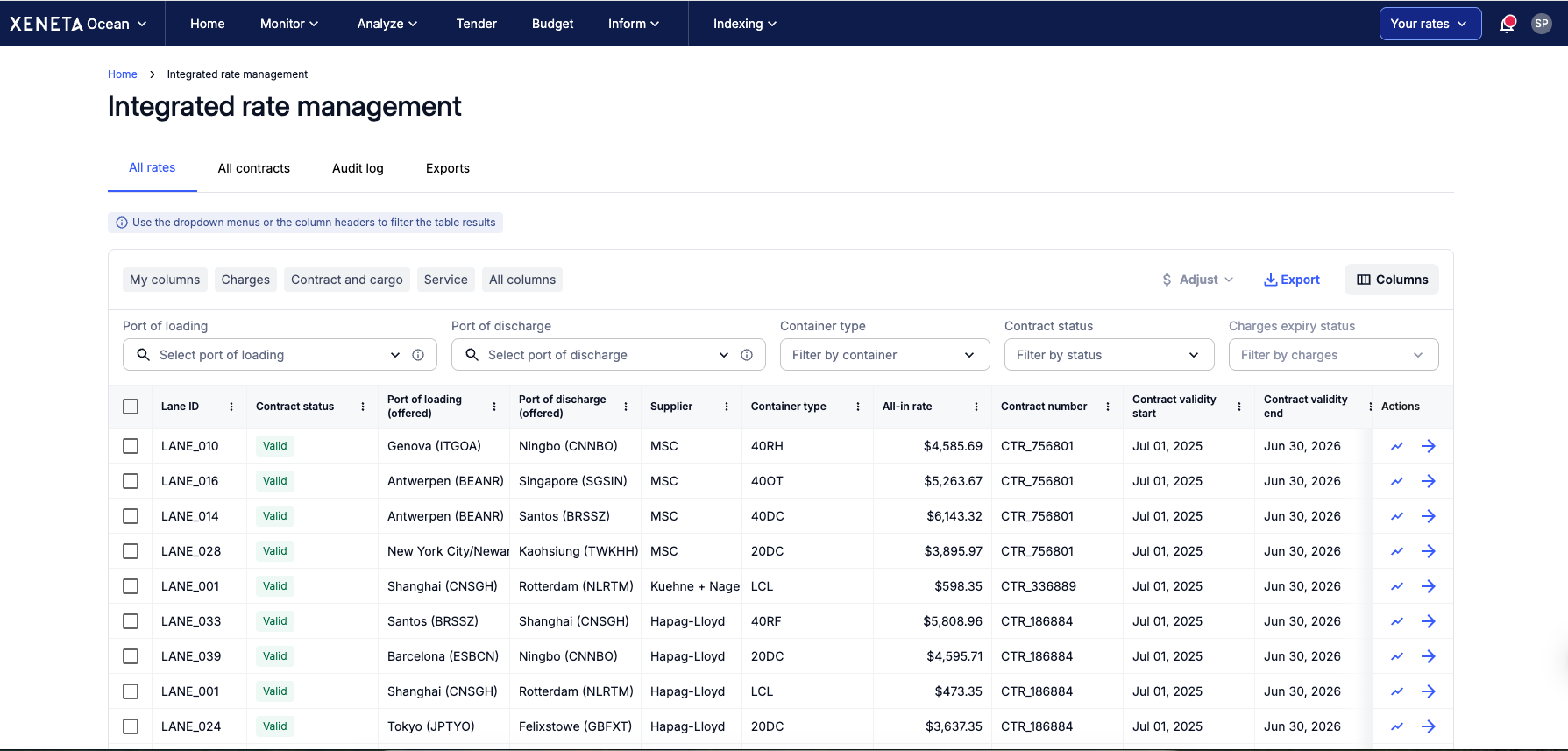Click arrow icon for LANE_016 row

[1428, 481]
